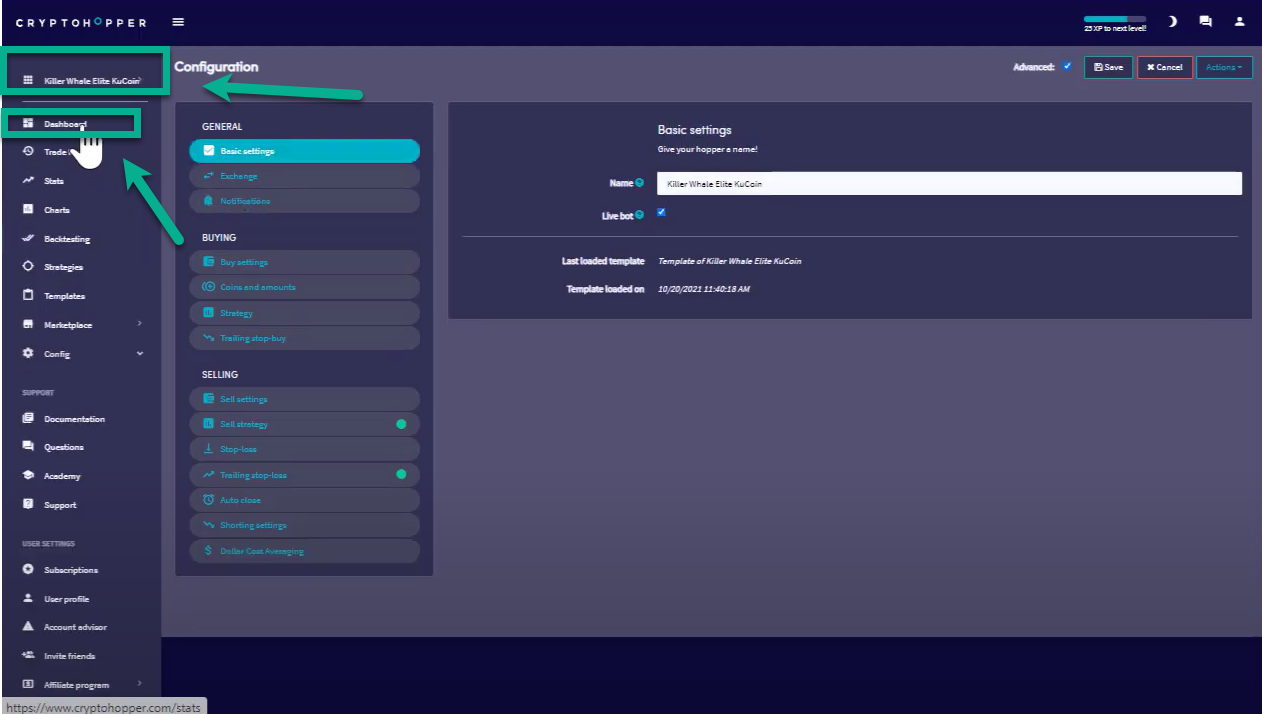Image resolution: width=1262 pixels, height=714 pixels.
Task: Click the help icon beside Live bot
Action: 640,216
